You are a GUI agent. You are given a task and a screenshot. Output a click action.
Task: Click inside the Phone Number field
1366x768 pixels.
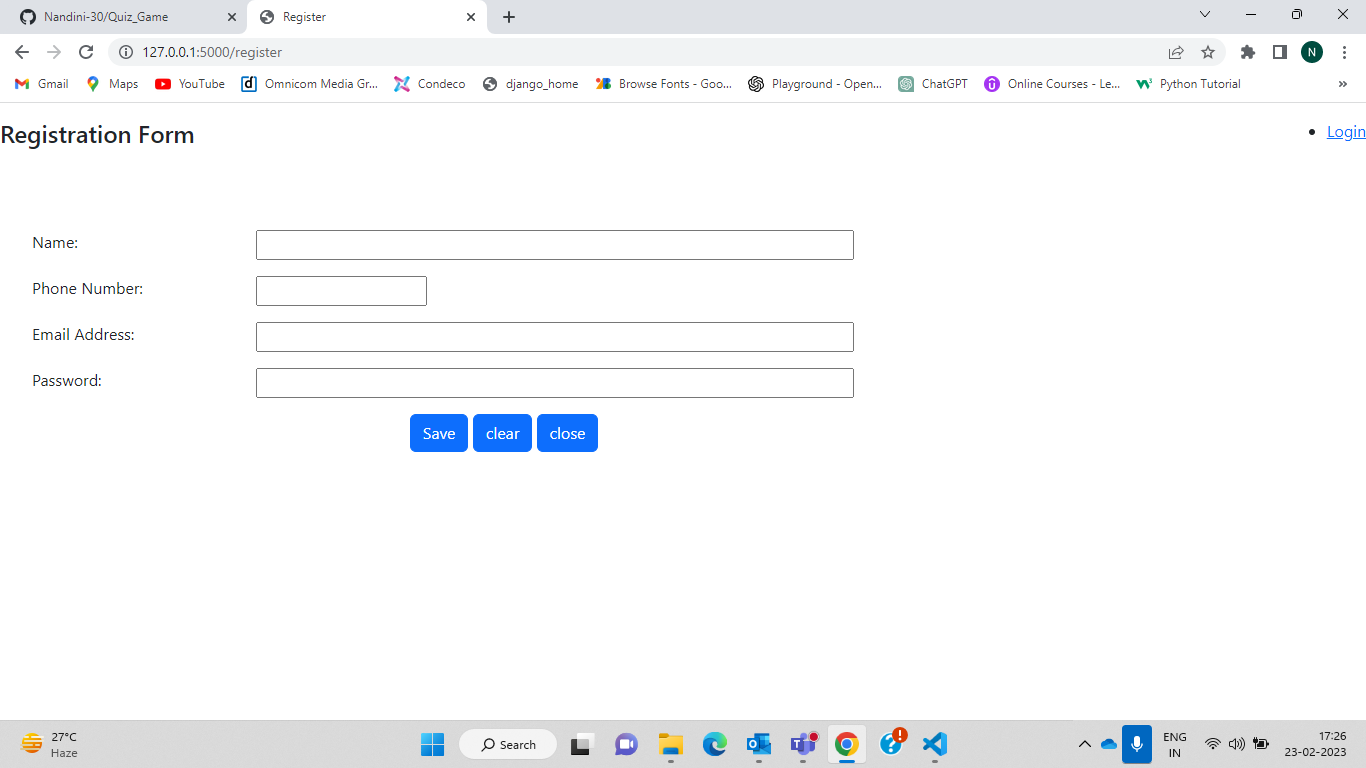[341, 290]
